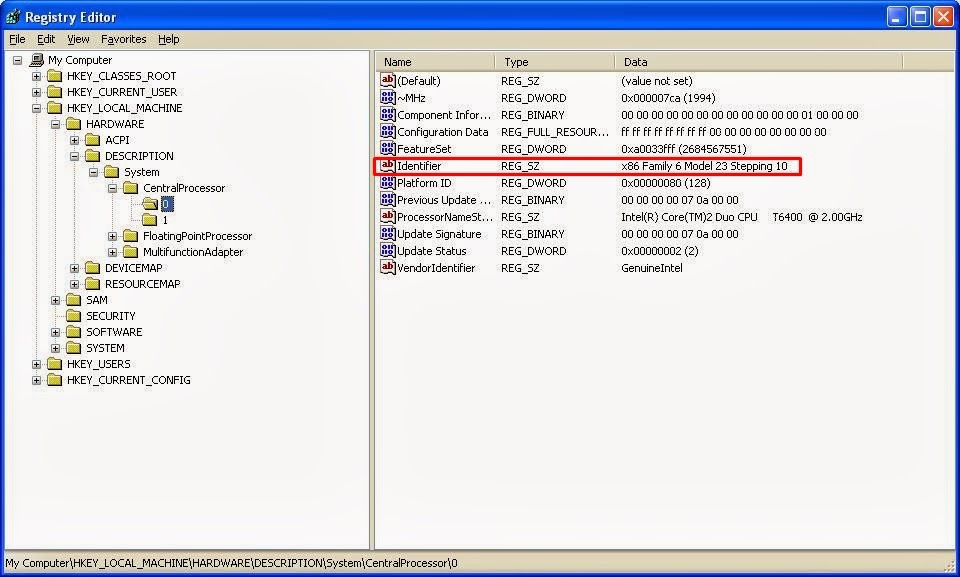Select the HKEY_USERS label
The height and width of the screenshot is (577, 960).
pos(98,364)
